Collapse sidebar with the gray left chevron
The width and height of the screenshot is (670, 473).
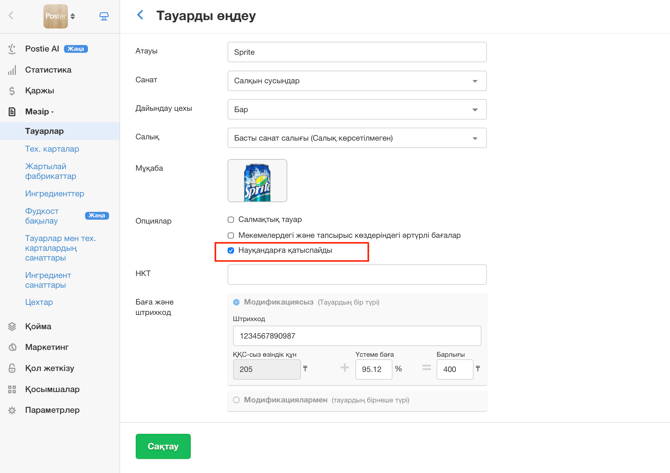(x=11, y=16)
